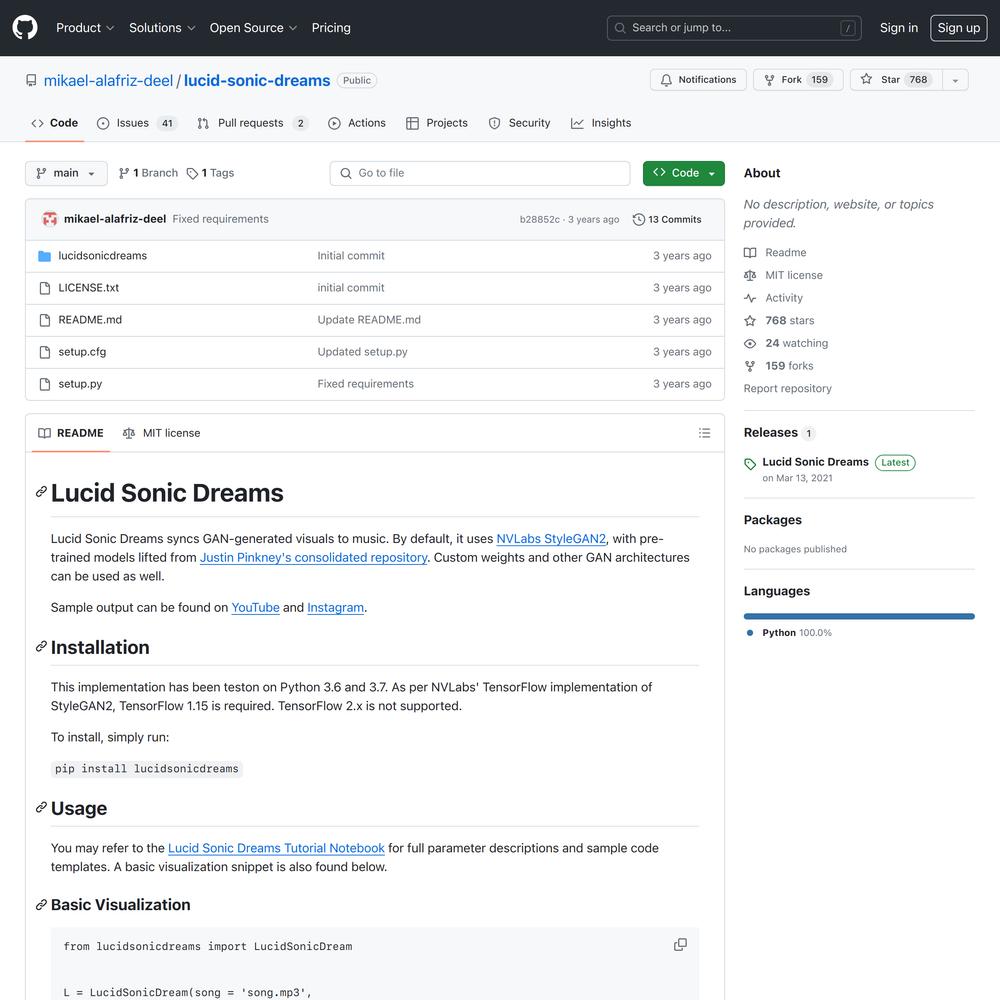This screenshot has width=1000, height=1000.
Task: Open the Readme link in About
Action: click(775, 253)
